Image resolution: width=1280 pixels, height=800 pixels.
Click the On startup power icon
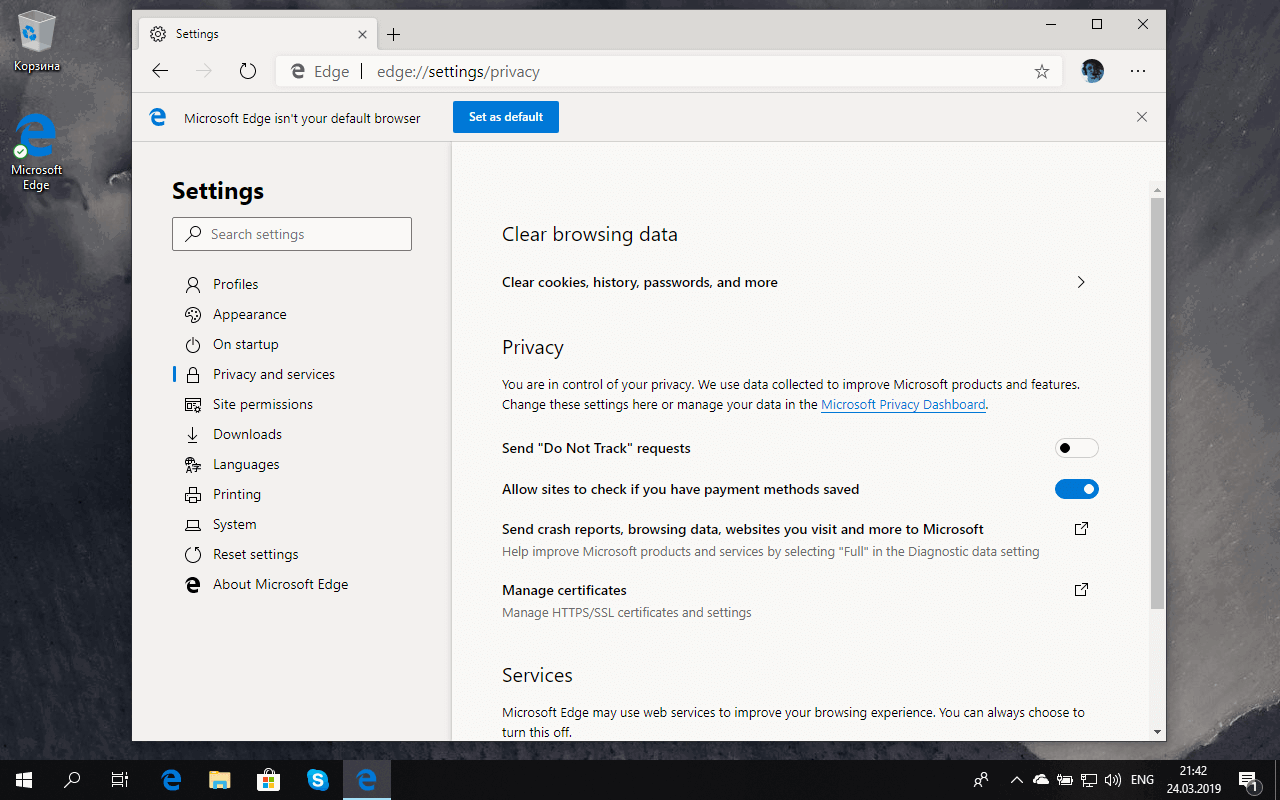[x=193, y=345]
